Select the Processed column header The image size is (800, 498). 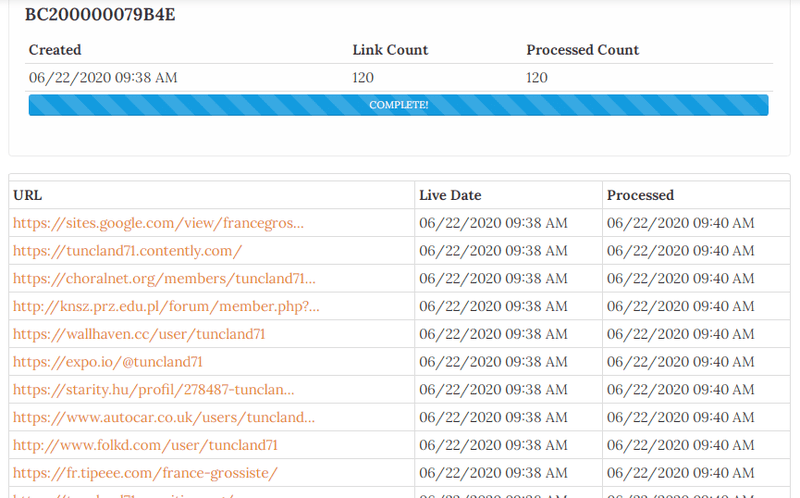click(x=640, y=195)
